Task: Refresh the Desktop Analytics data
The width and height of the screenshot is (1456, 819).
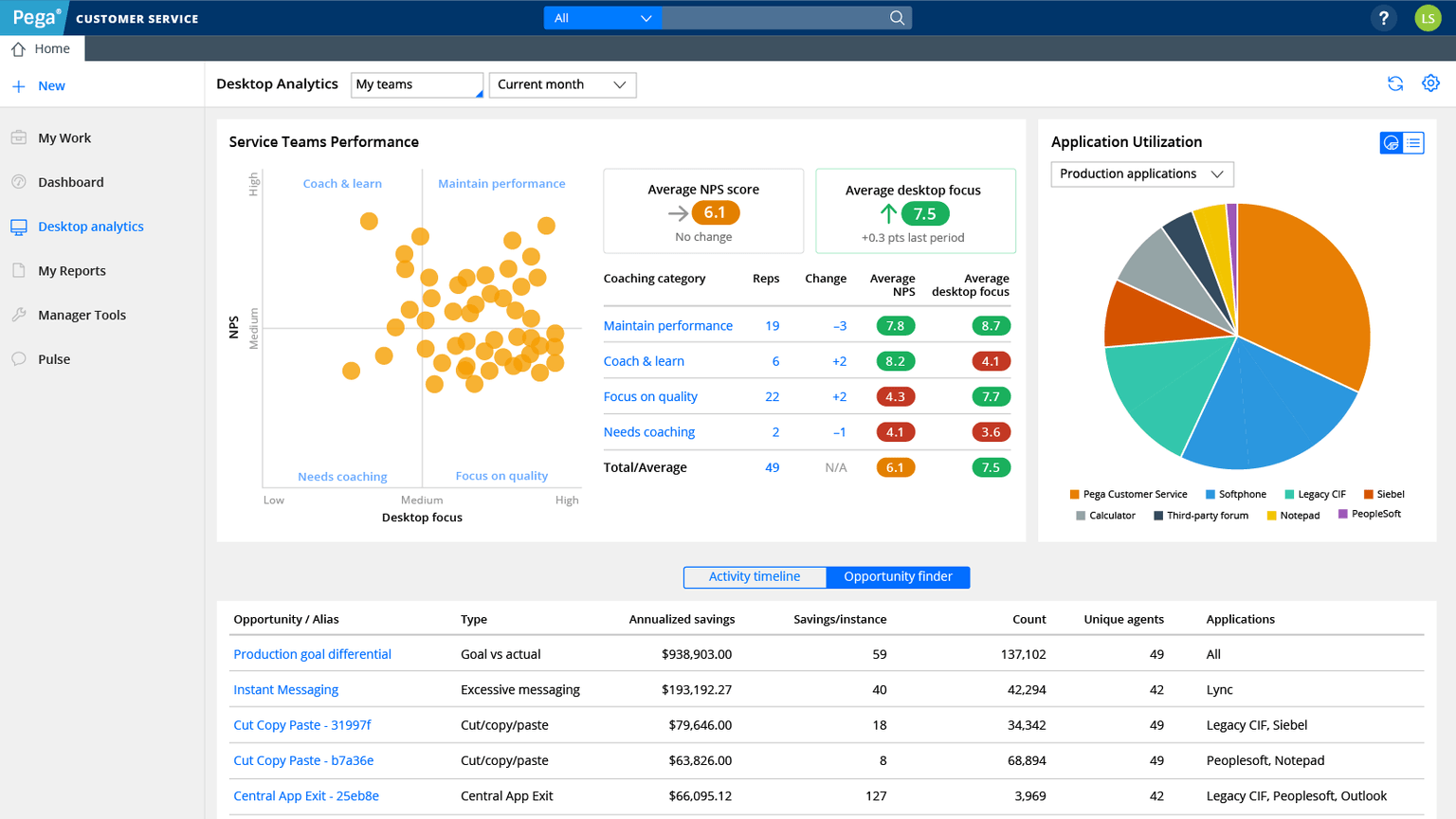Action: pos(1394,83)
